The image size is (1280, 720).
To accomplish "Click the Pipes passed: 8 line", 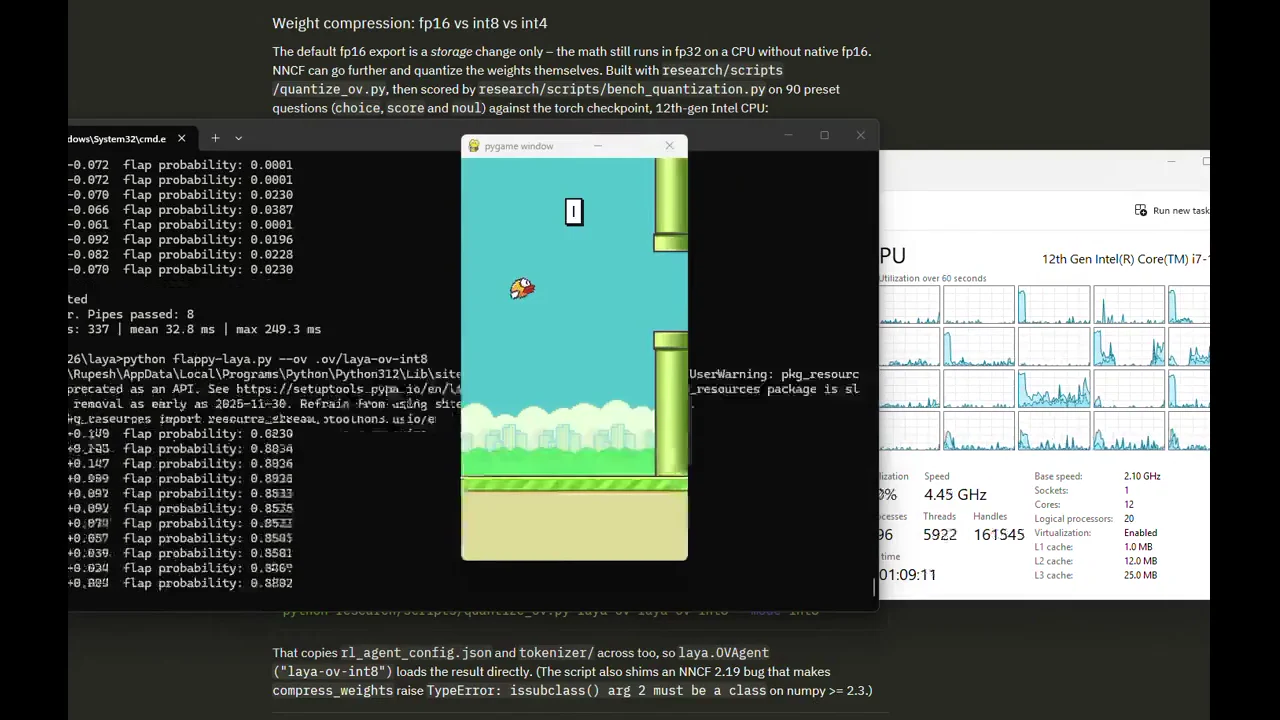I will pos(131,314).
